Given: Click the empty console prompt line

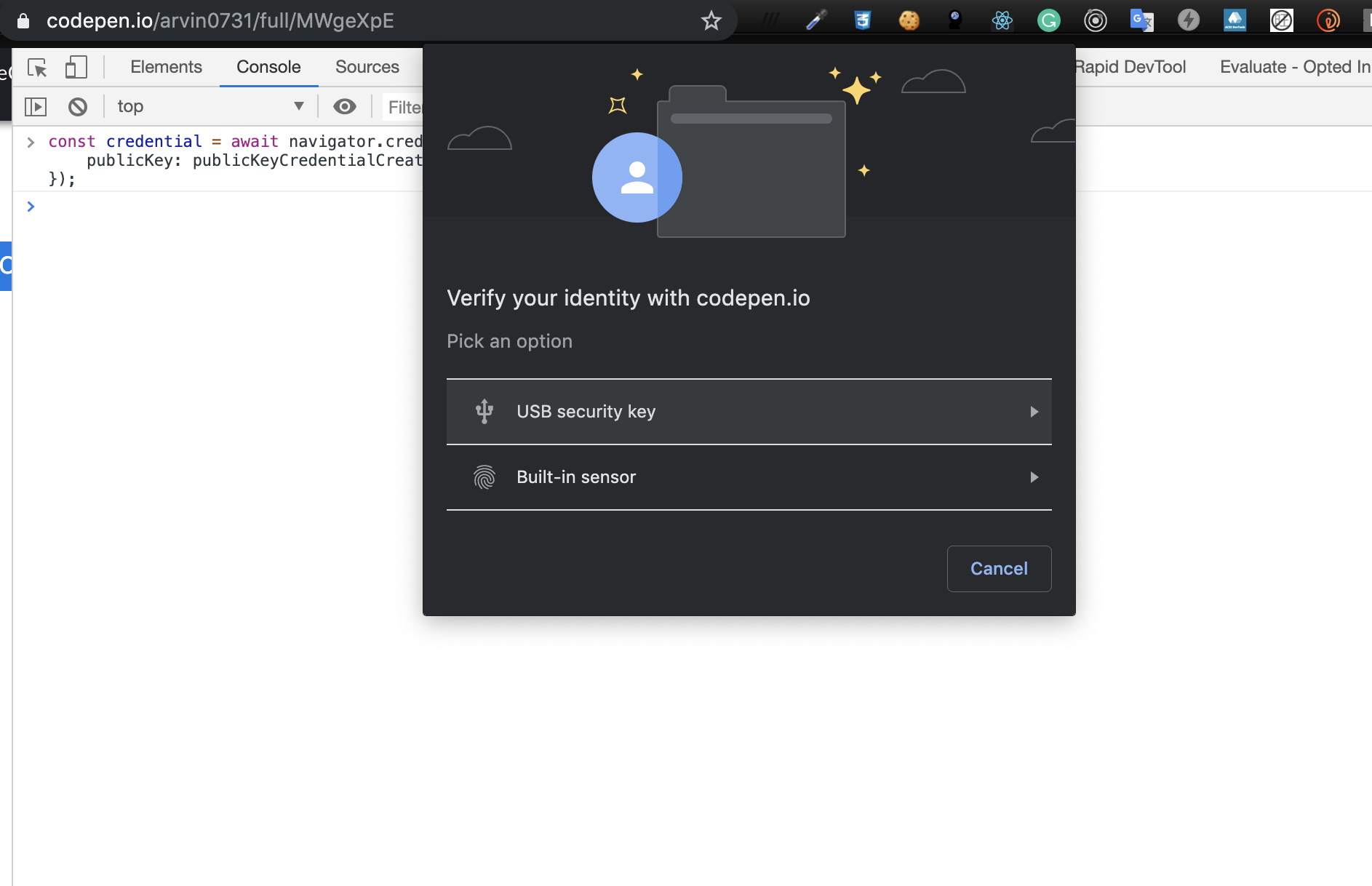Looking at the screenshot, I should (x=698, y=207).
